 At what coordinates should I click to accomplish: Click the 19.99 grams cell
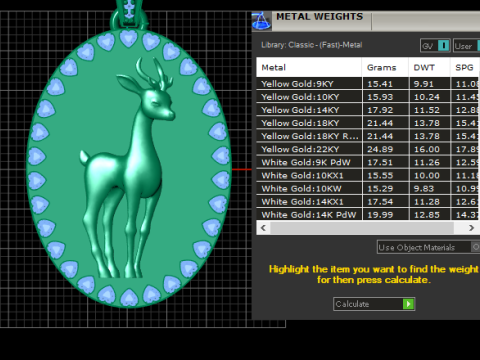click(x=385, y=214)
